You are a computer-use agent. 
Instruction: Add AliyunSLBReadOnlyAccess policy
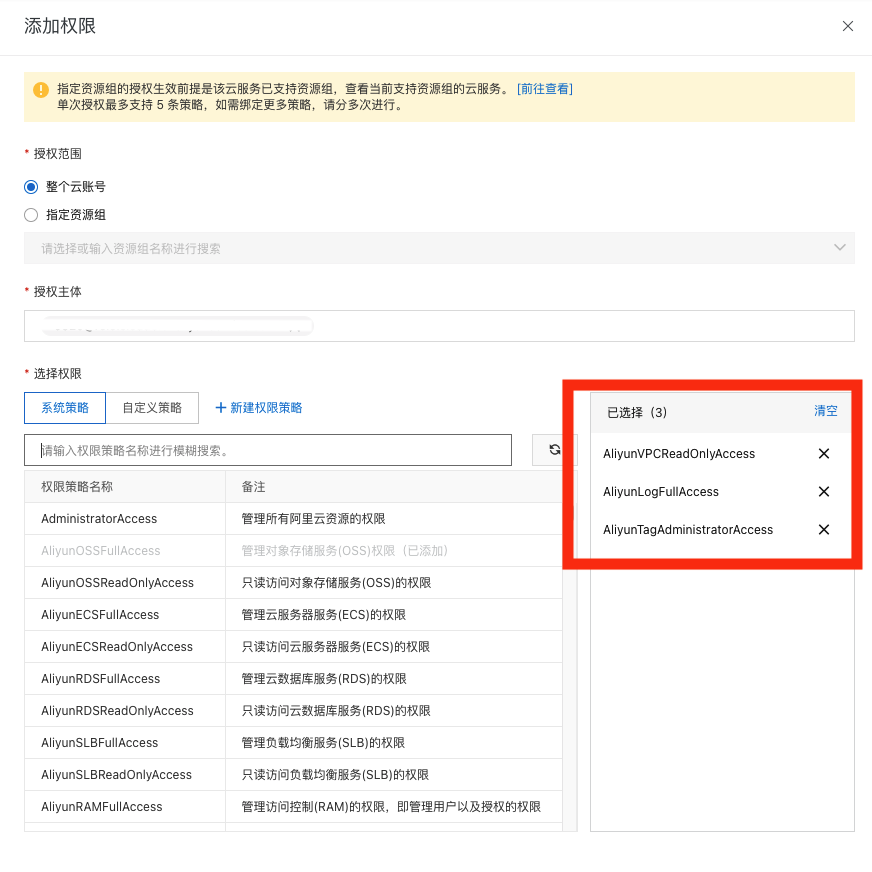[116, 775]
